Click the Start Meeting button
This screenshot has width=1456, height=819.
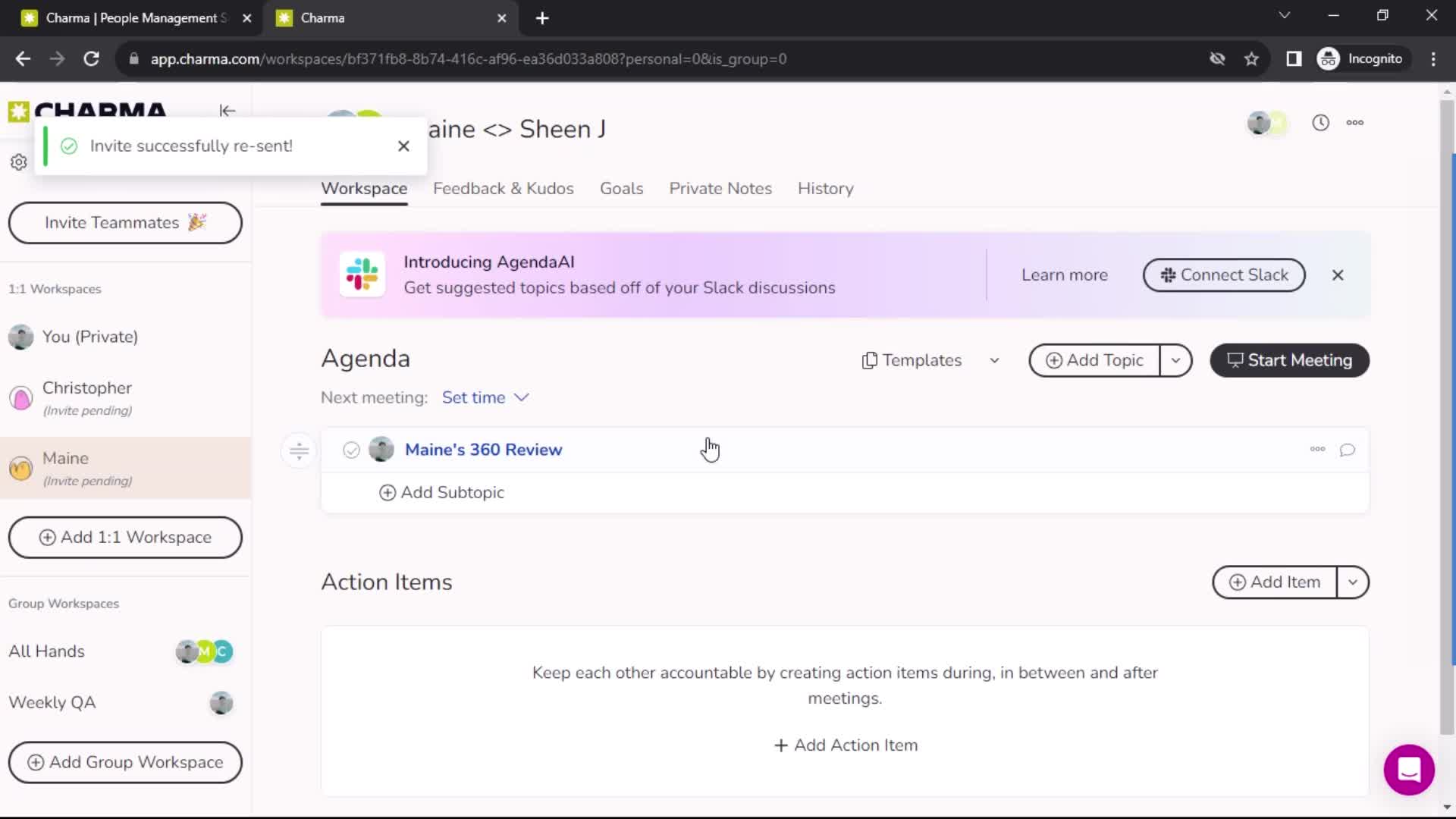point(1289,360)
